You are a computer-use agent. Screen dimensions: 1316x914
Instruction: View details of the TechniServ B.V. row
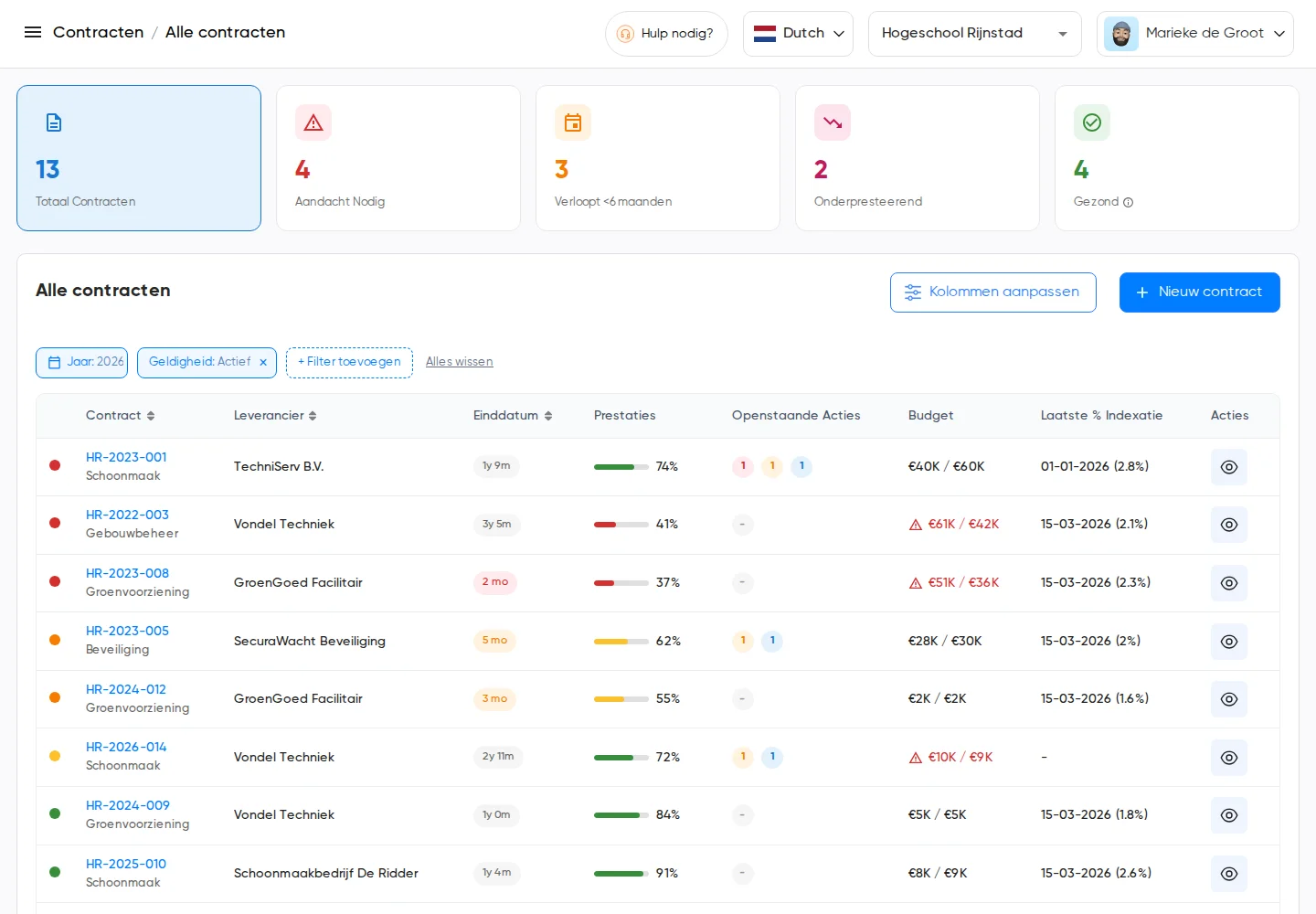(x=1229, y=467)
